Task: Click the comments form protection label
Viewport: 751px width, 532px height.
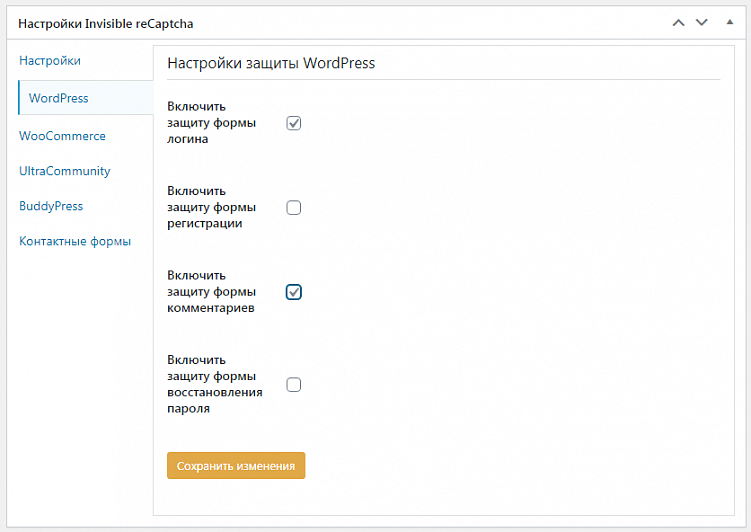Action: coord(212,292)
